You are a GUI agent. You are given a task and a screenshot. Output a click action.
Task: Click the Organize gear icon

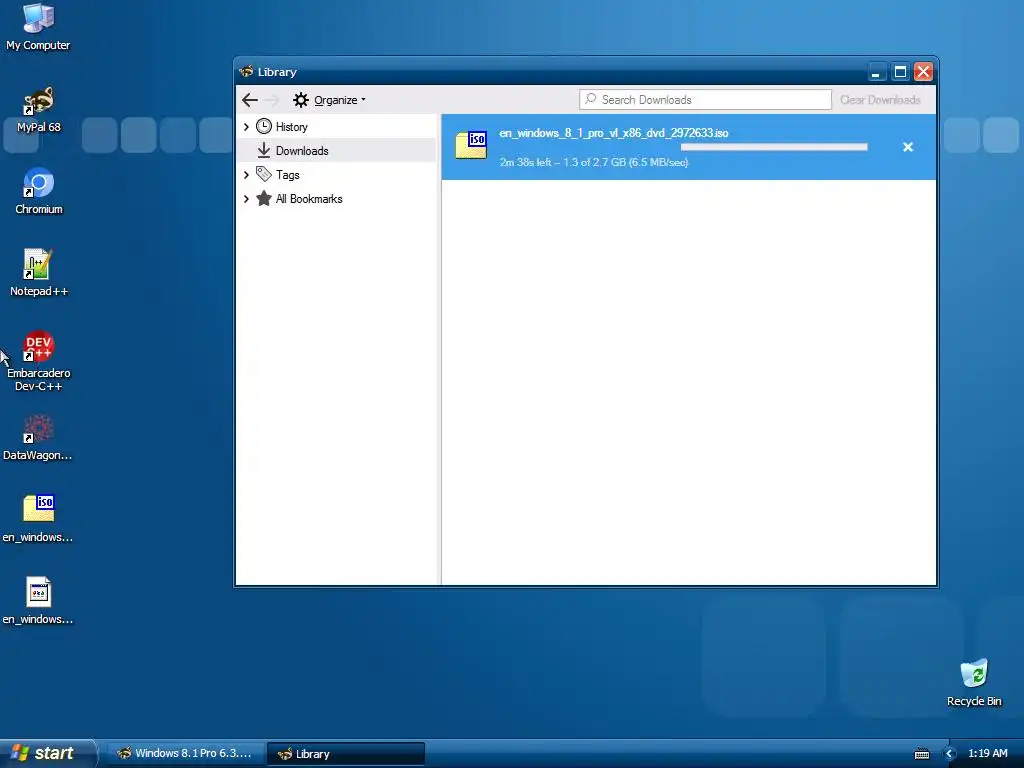[300, 100]
